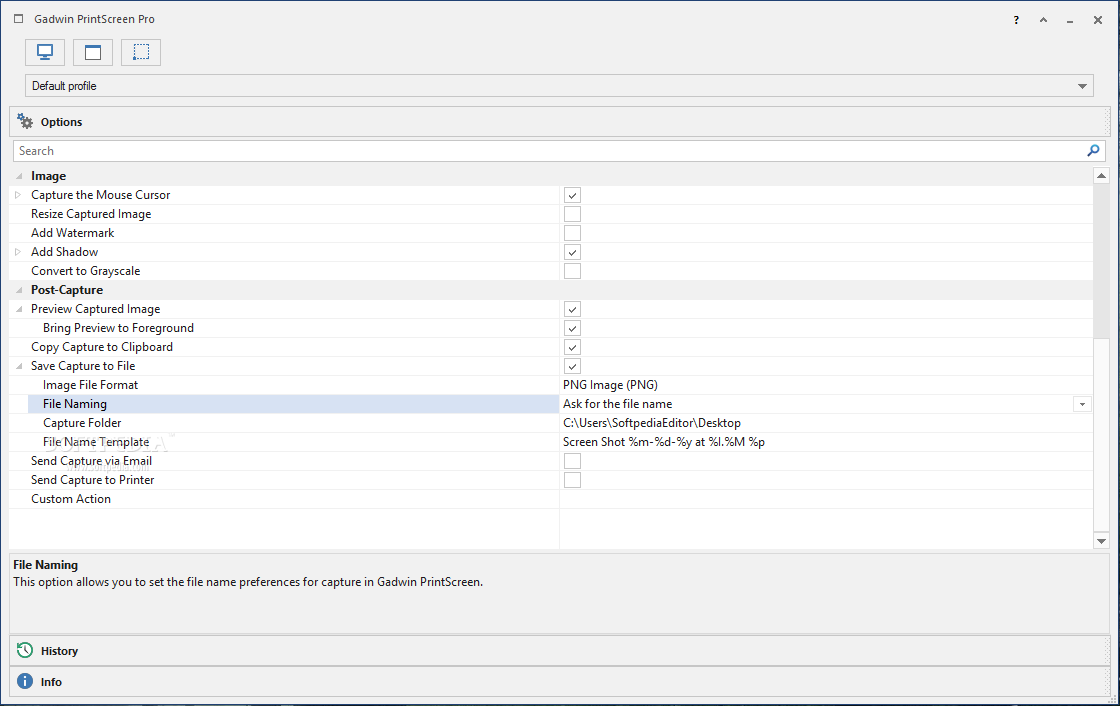Image resolution: width=1120 pixels, height=706 pixels.
Task: Click the 'Post-Capture' section heading
Action: point(66,290)
